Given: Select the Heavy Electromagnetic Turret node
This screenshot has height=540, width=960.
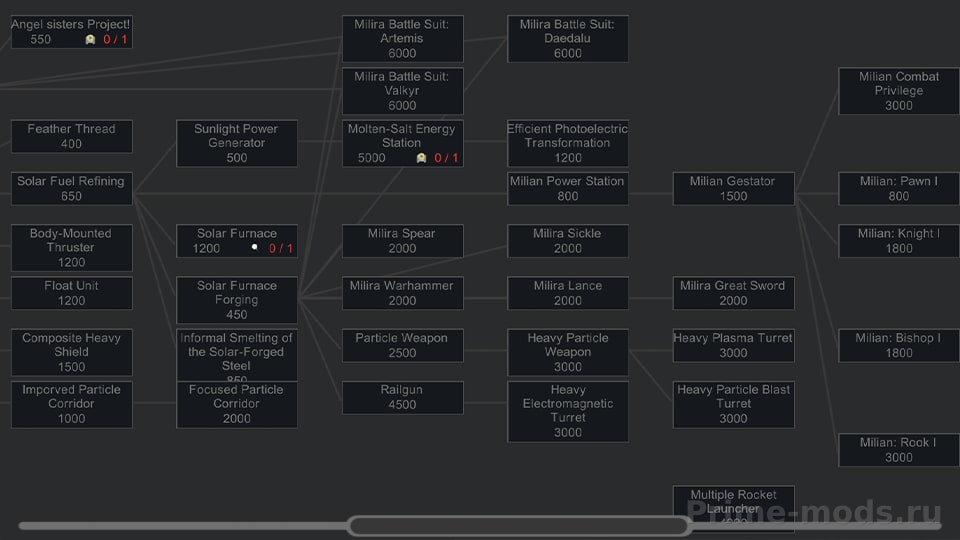Looking at the screenshot, I should 568,411.
